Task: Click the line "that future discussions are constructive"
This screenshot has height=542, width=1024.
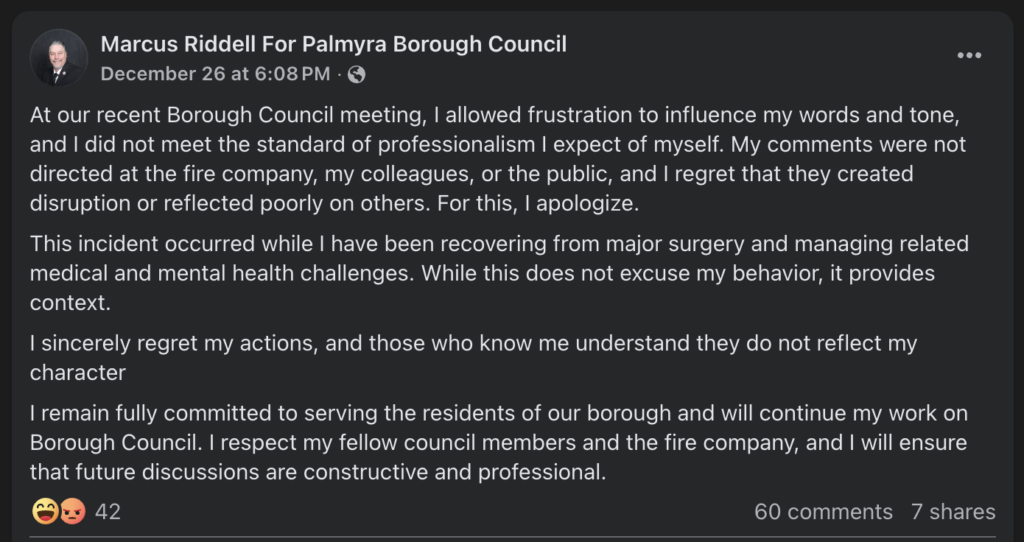Action: 318,472
